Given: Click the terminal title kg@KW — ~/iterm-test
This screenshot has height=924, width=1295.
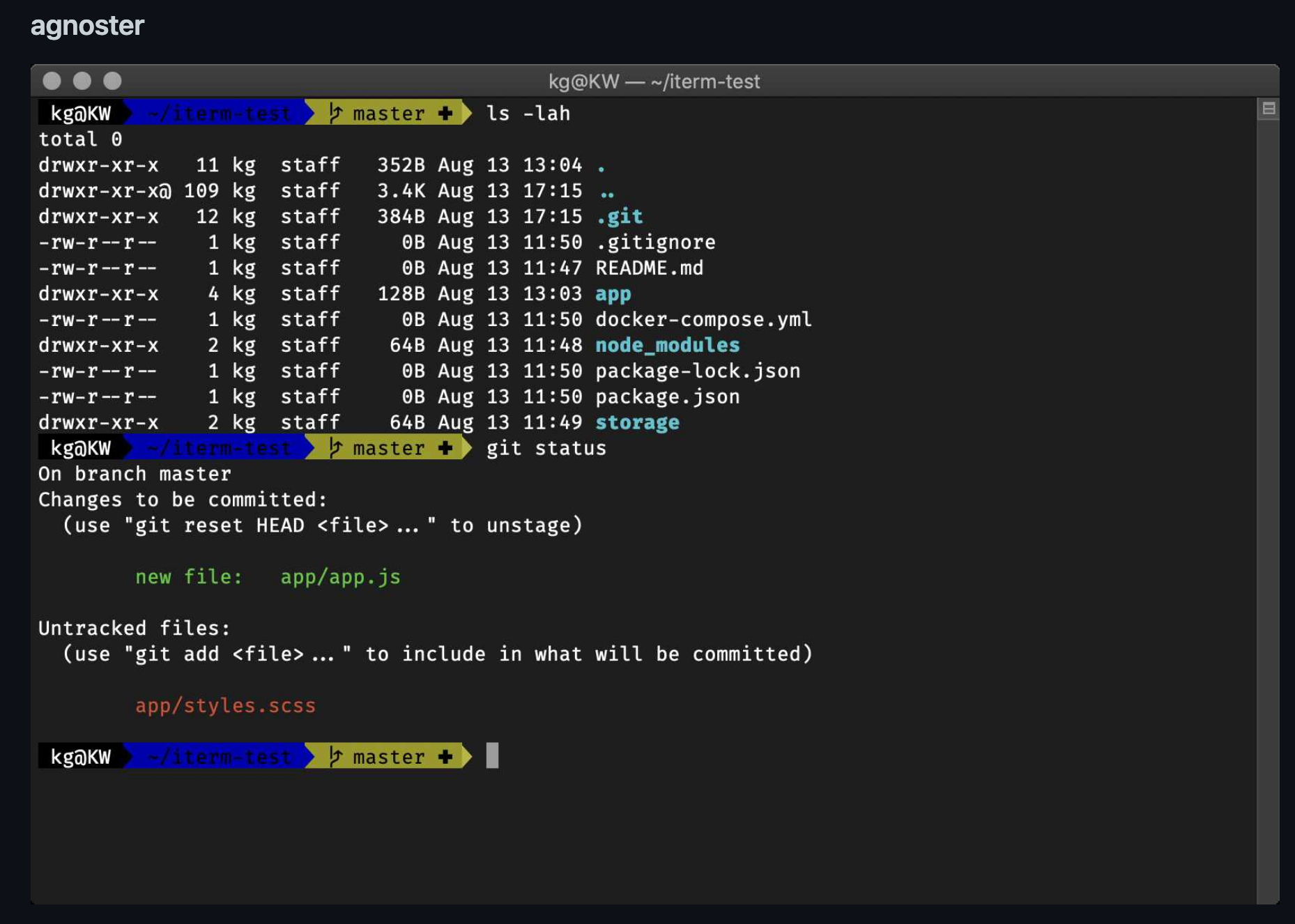Looking at the screenshot, I should (654, 82).
